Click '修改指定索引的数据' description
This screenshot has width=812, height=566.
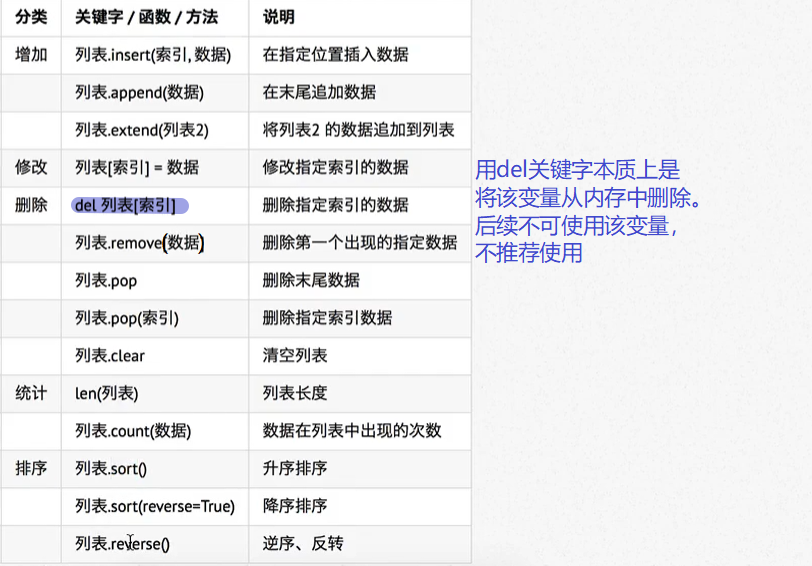(x=336, y=167)
